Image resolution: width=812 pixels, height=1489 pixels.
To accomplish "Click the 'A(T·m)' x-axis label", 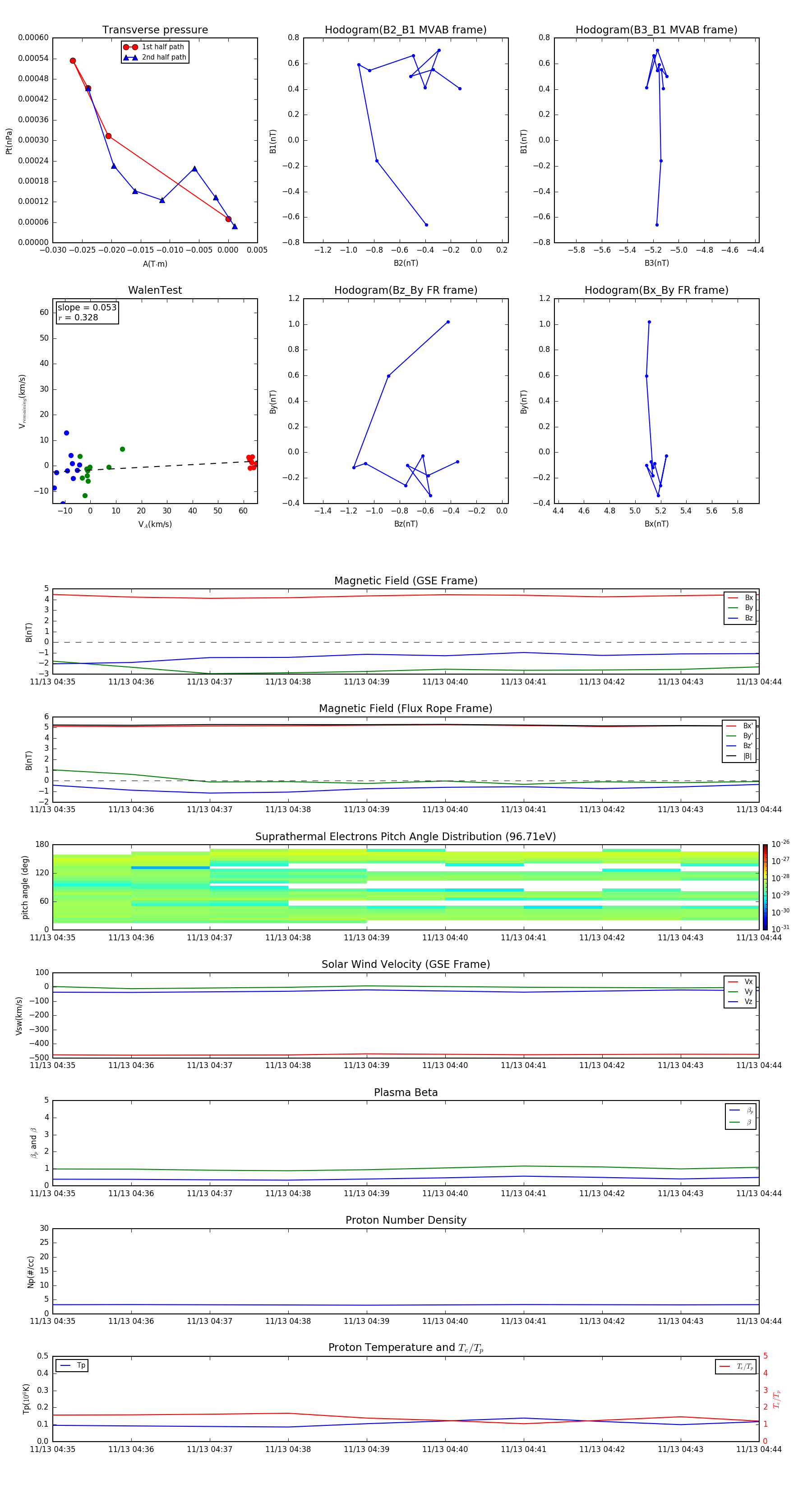I will (155, 264).
